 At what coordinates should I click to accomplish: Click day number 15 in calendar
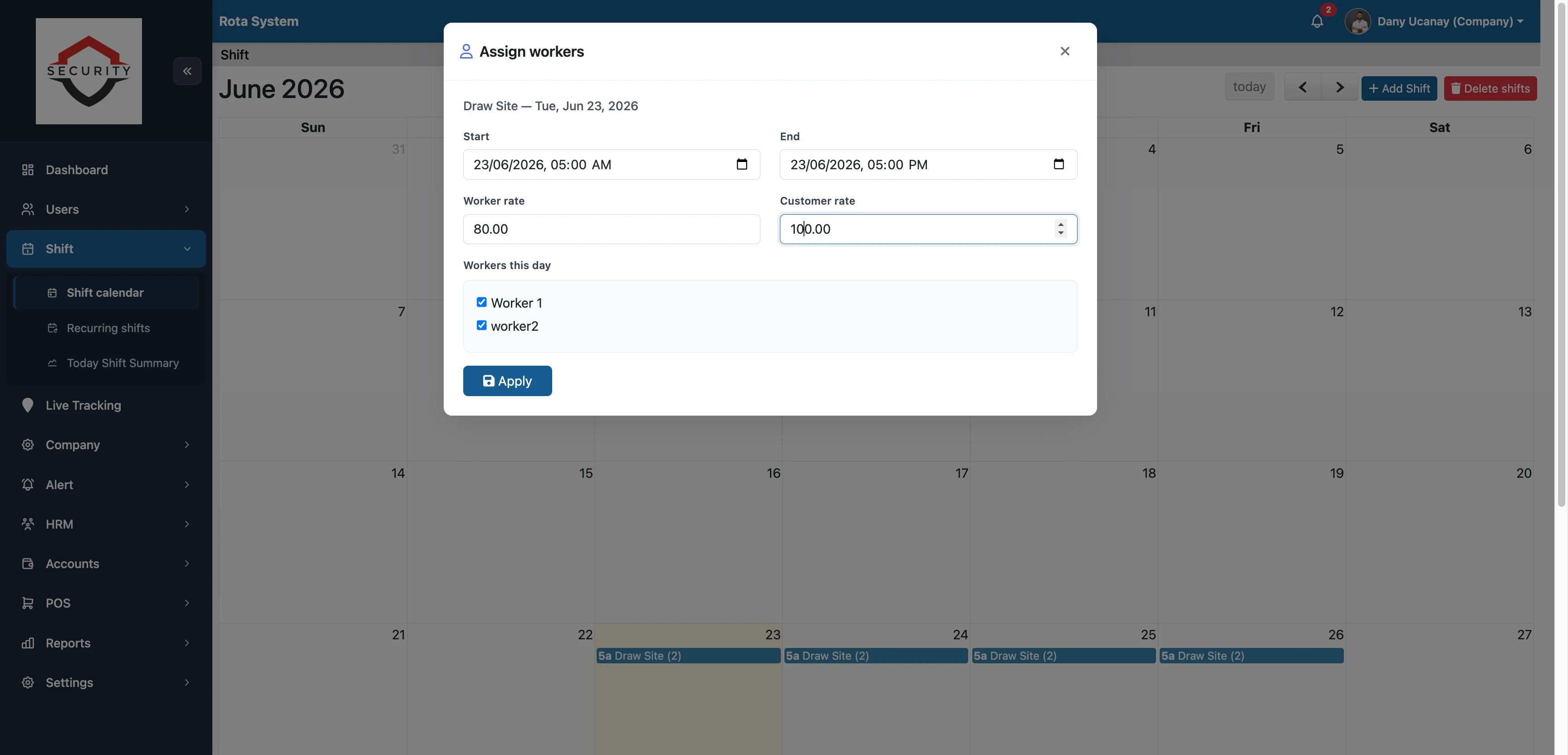[586, 474]
